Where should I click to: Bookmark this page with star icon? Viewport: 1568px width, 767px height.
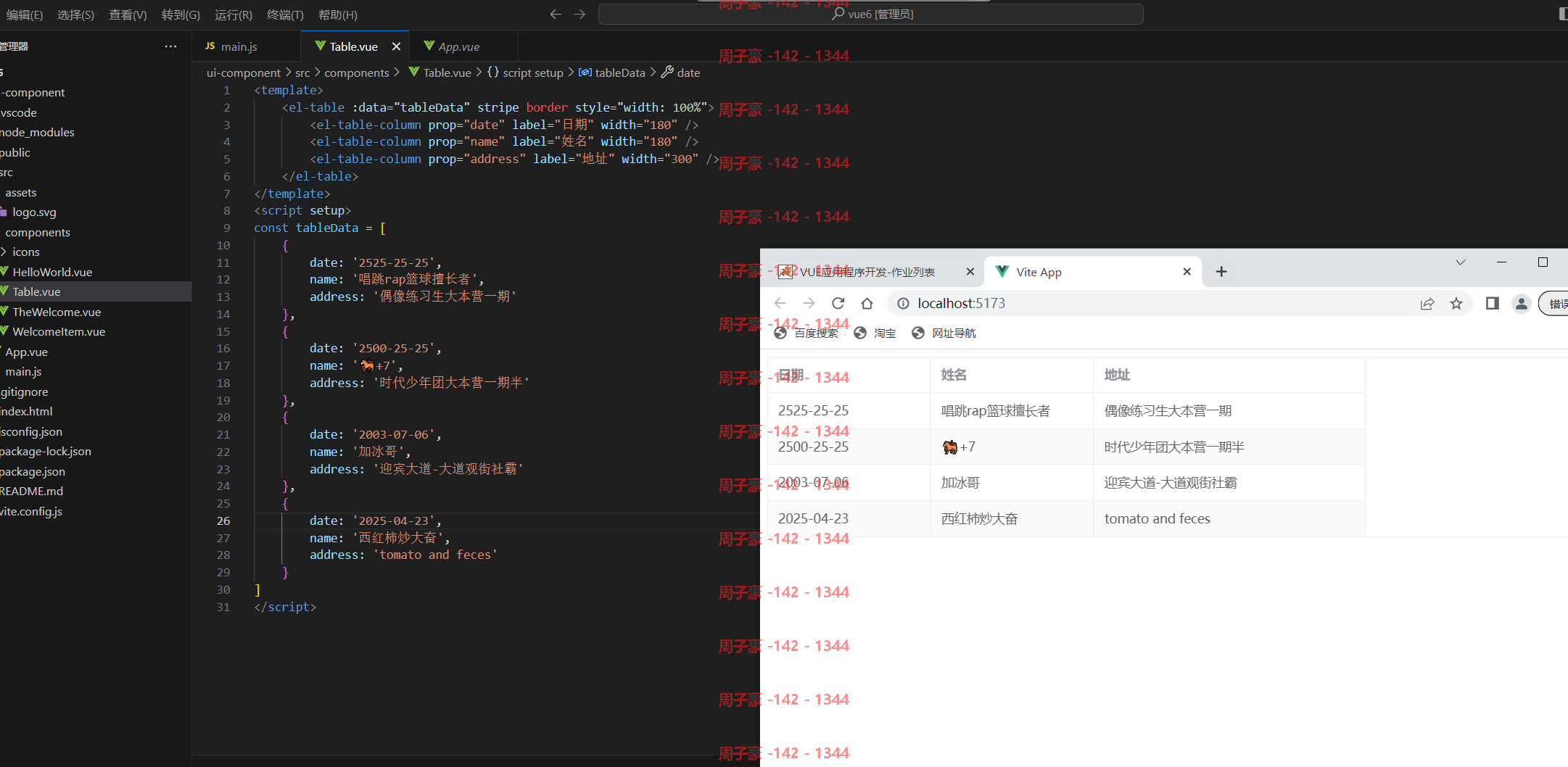click(1456, 304)
